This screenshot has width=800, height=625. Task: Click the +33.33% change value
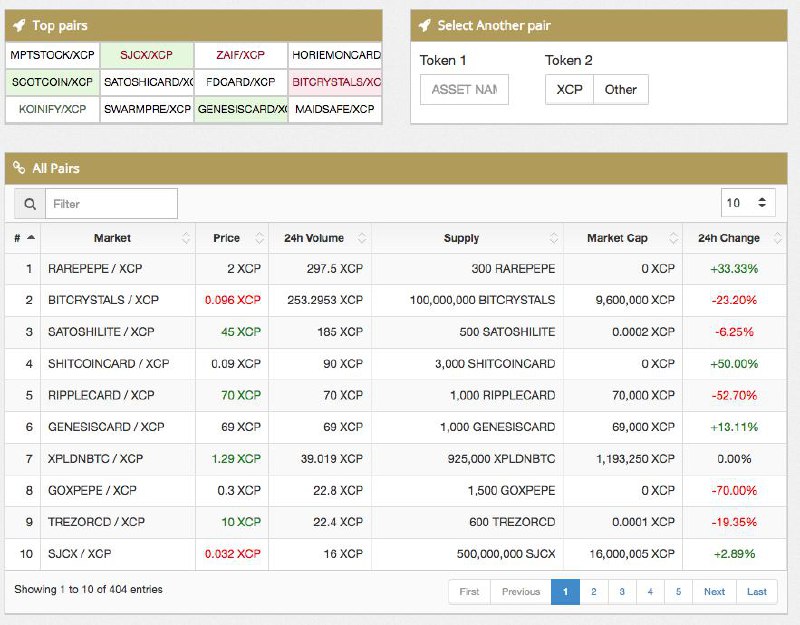click(734, 269)
